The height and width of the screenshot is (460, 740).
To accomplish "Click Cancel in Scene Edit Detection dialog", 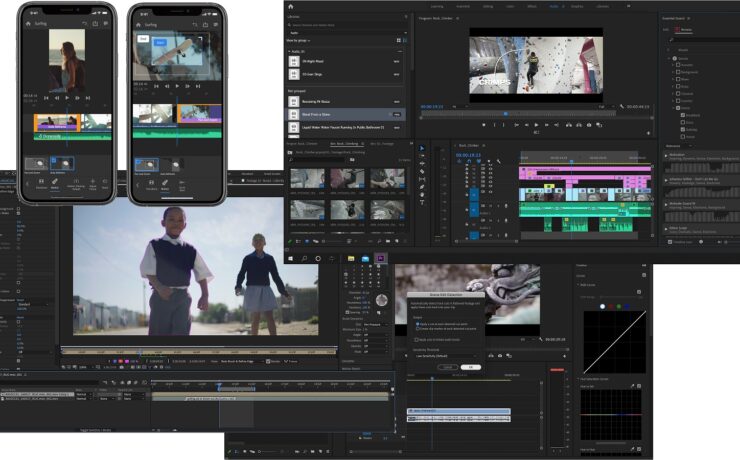I will [x=448, y=367].
